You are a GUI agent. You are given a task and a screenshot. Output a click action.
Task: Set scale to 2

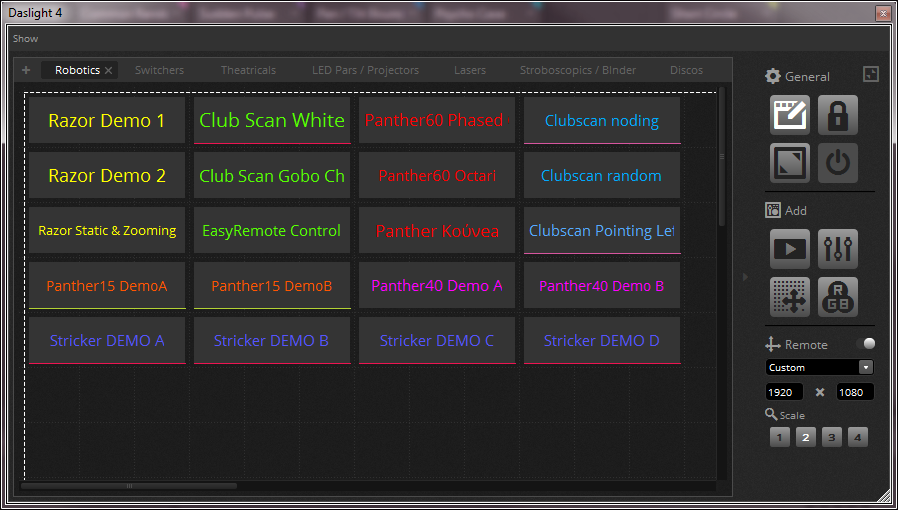[x=806, y=437]
